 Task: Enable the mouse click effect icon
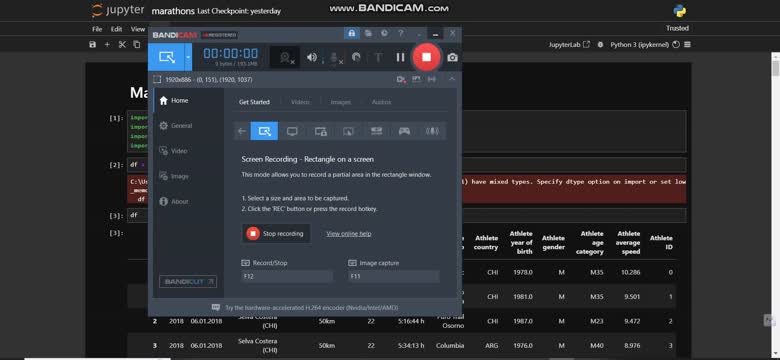coord(356,57)
